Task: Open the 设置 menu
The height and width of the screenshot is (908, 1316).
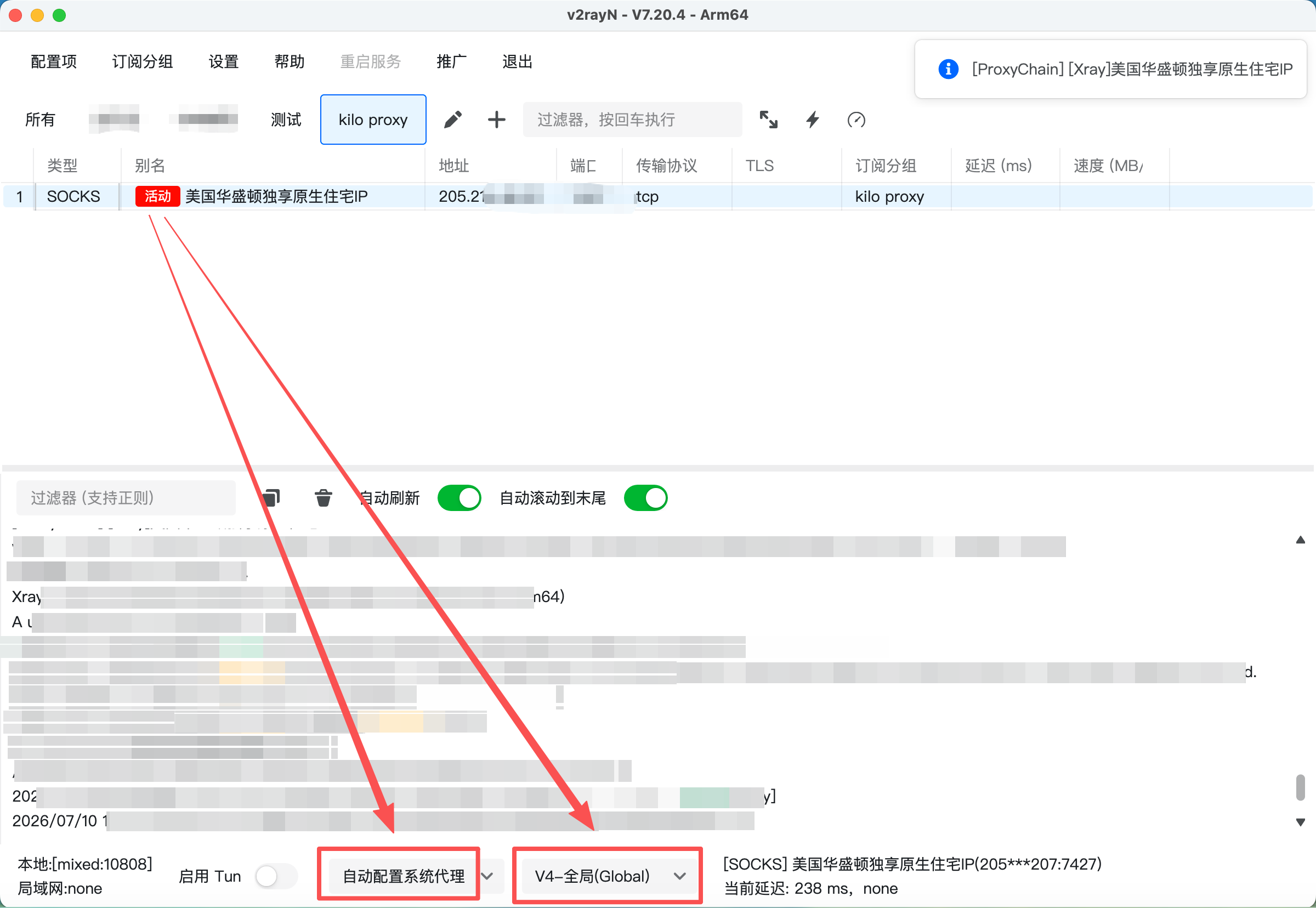Action: point(224,61)
